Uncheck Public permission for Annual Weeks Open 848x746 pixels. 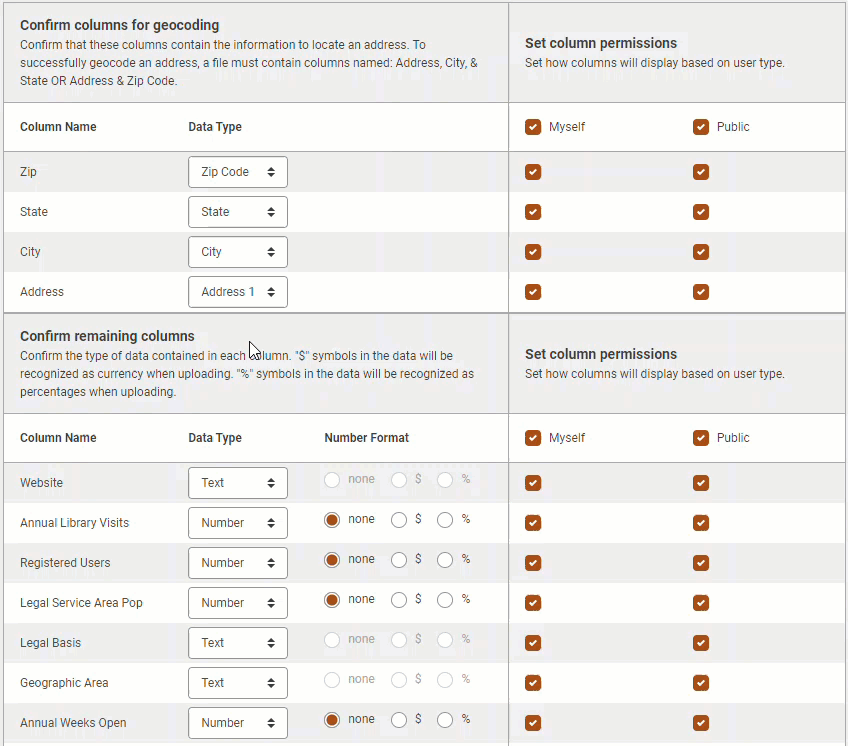tap(701, 723)
